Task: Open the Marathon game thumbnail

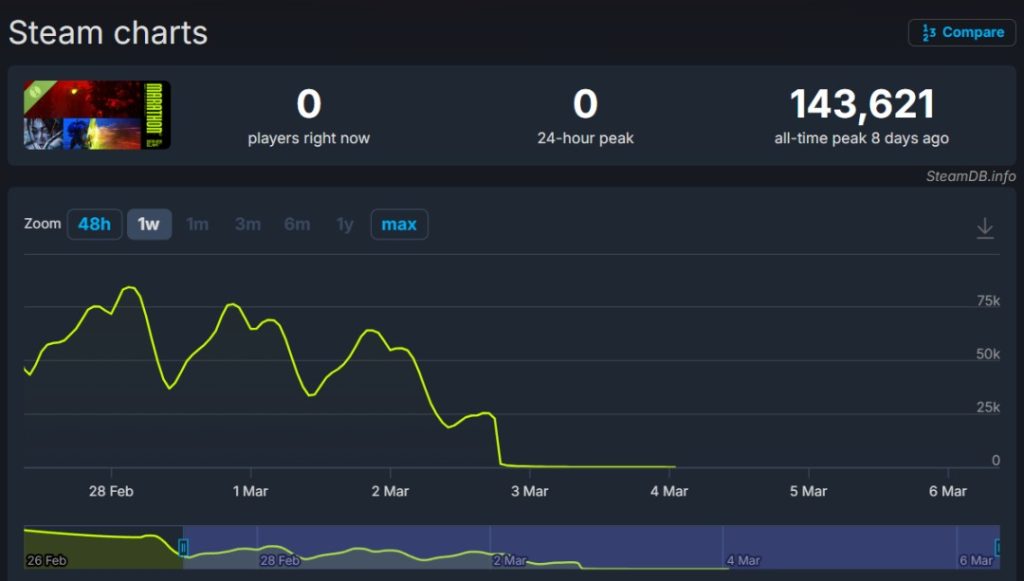Action: coord(97,115)
